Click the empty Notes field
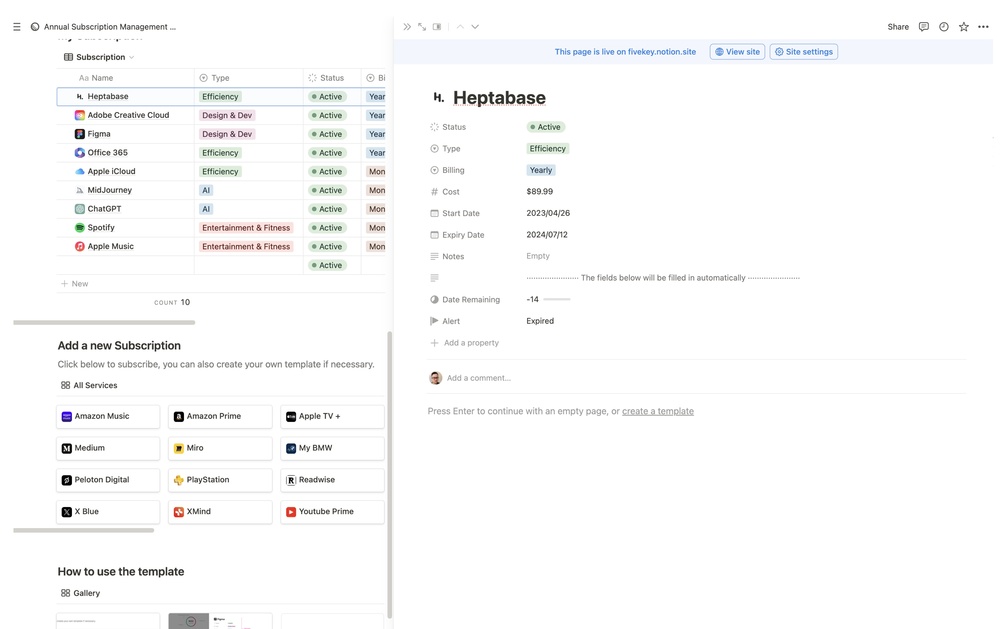 coord(538,256)
